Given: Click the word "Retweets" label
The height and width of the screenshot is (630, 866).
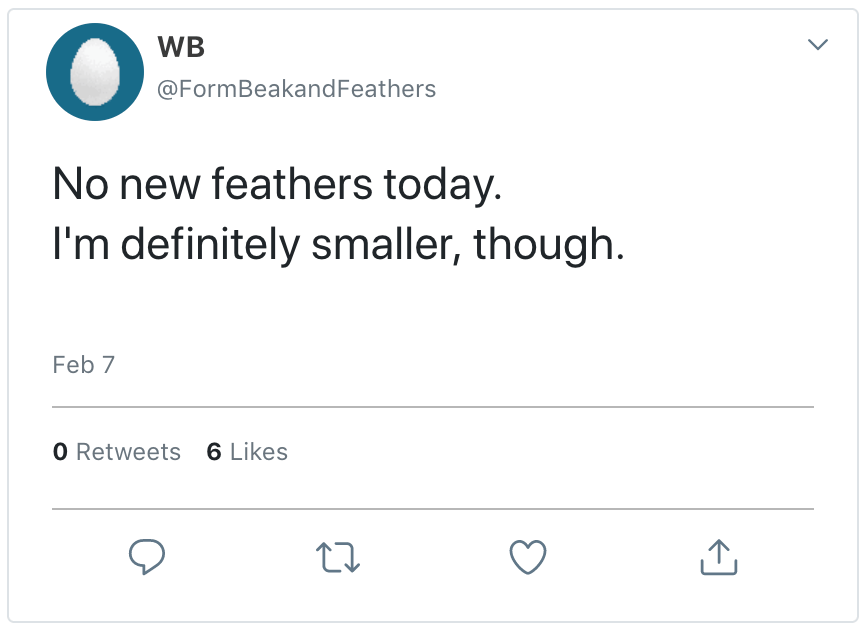Looking at the screenshot, I should tap(128, 452).
